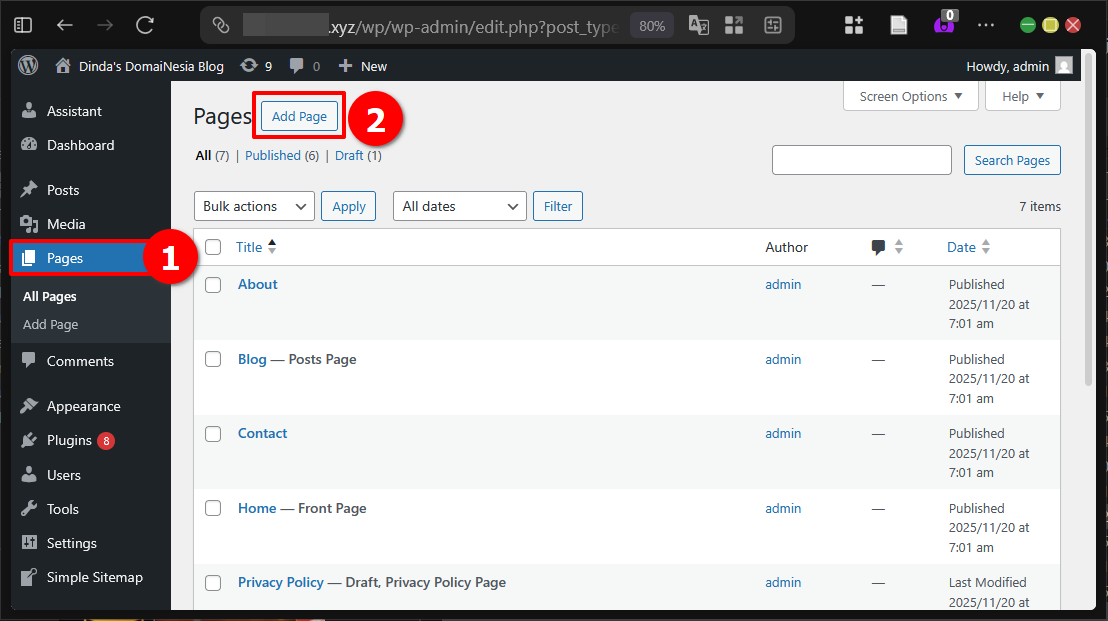Click inside the search pages input field
The image size is (1108, 621).
[861, 160]
